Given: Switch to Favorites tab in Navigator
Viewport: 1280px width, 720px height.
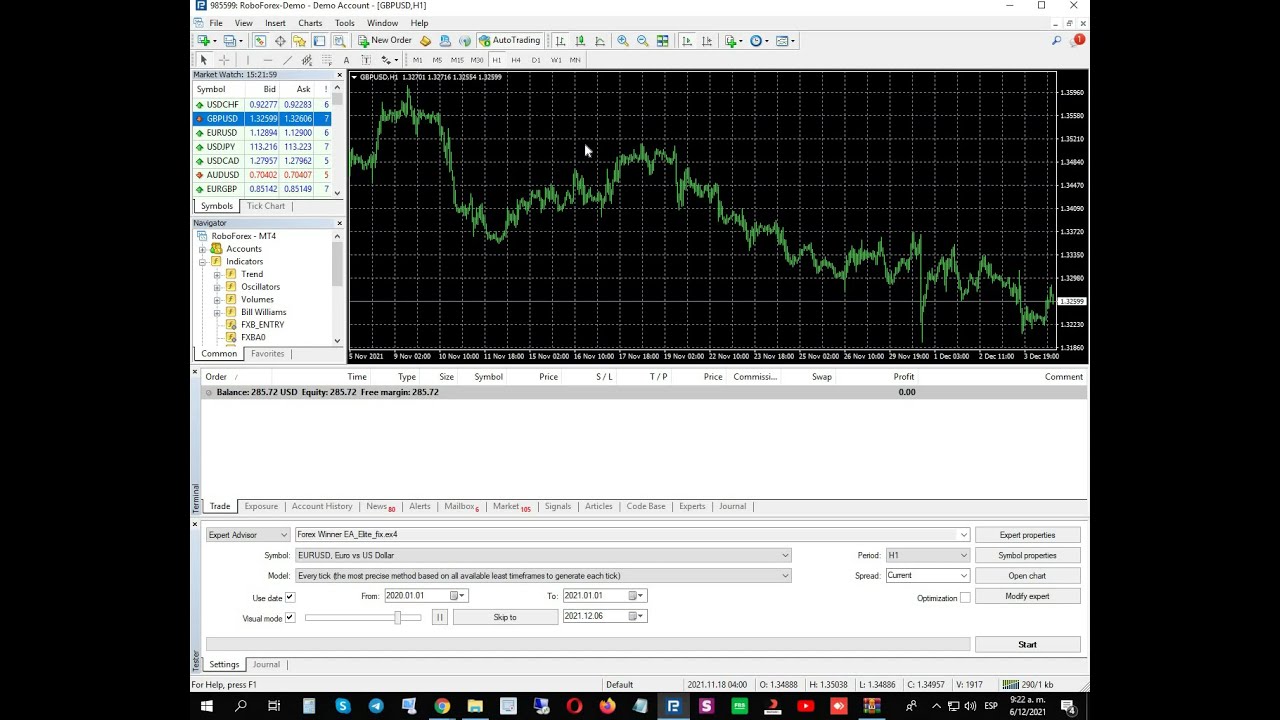Looking at the screenshot, I should tap(267, 354).
